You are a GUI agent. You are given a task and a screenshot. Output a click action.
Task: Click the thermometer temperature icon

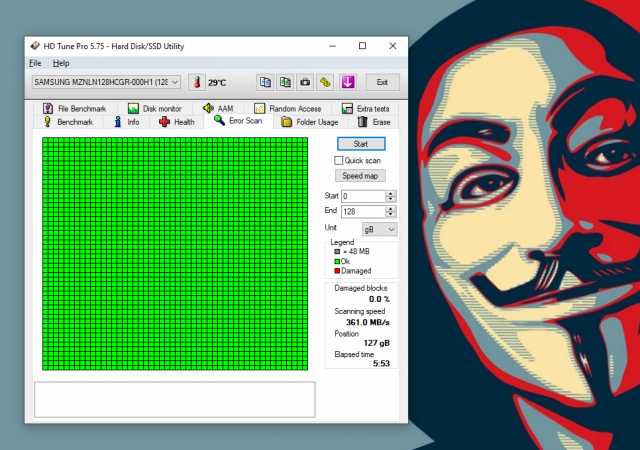pyautogui.click(x=197, y=82)
